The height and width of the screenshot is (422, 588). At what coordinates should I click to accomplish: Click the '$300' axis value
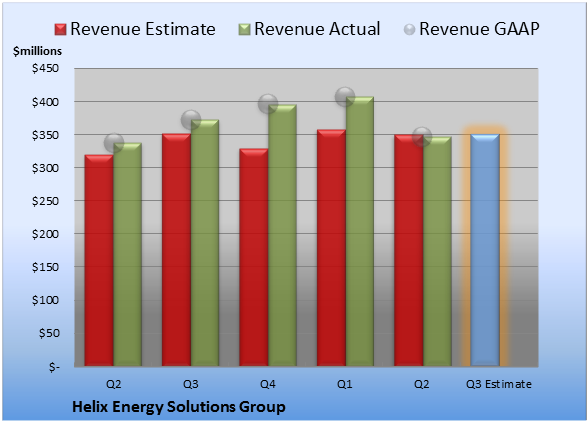[45, 168]
